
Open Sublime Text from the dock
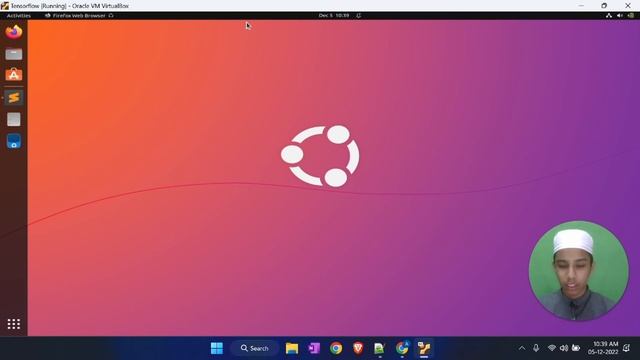[x=13, y=98]
